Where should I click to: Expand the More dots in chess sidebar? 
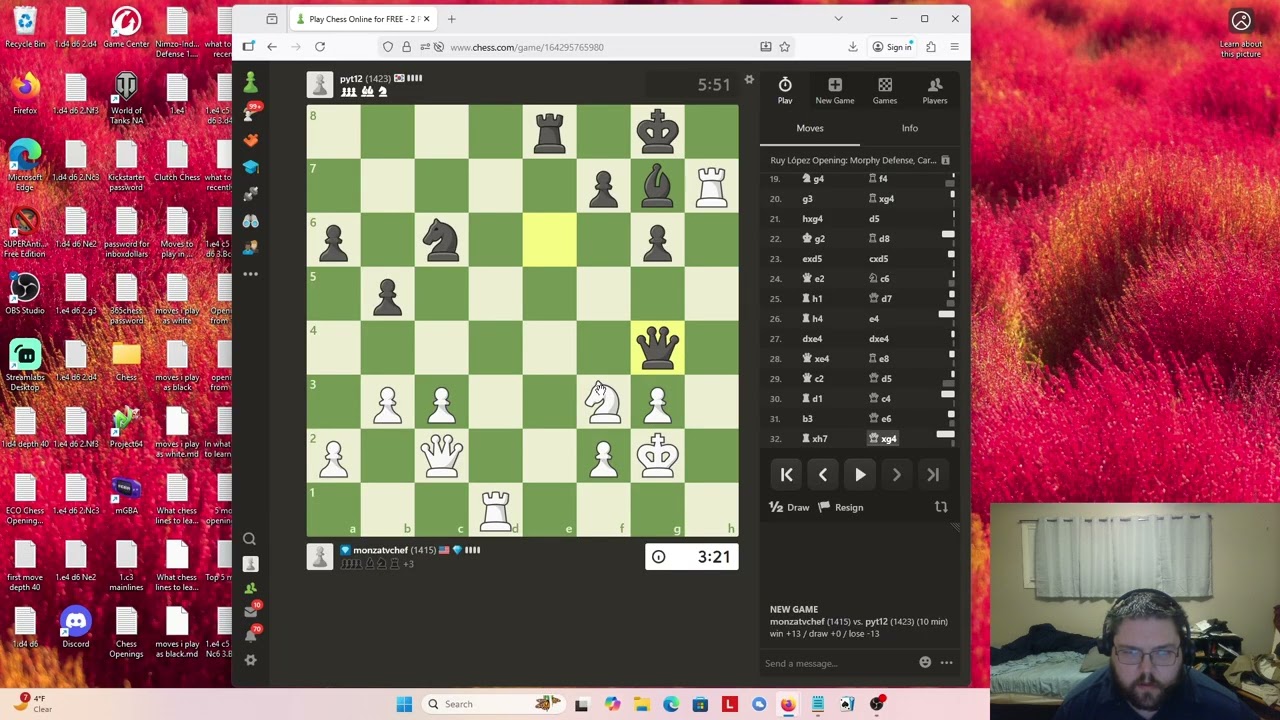(x=250, y=274)
